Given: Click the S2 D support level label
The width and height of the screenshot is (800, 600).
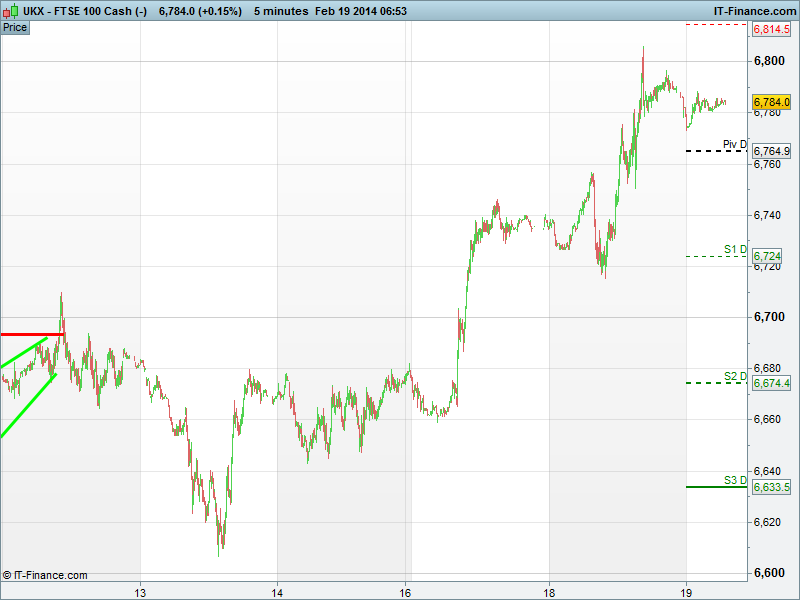Looking at the screenshot, I should click(735, 376).
